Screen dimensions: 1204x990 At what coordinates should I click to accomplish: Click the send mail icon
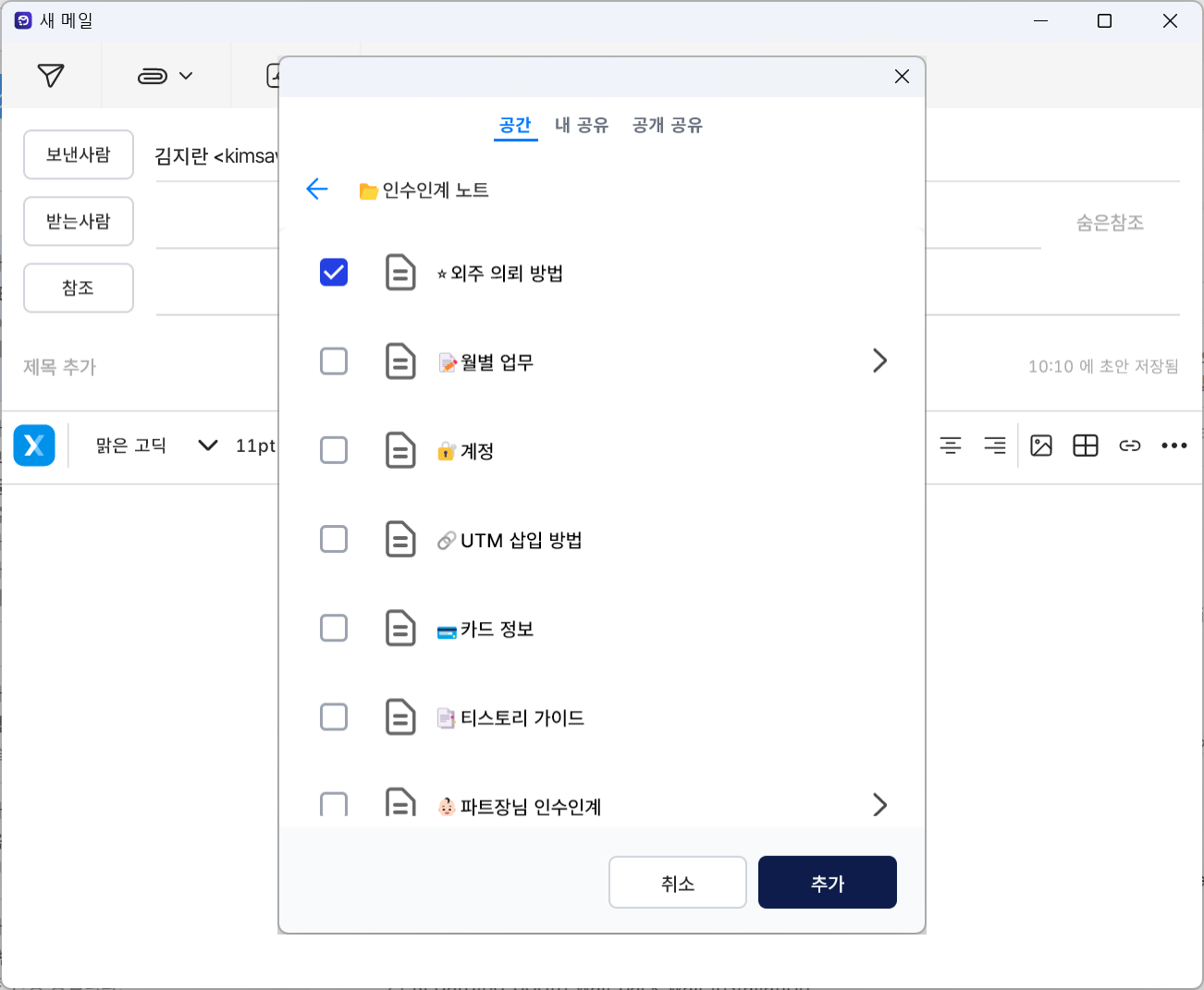[52, 75]
